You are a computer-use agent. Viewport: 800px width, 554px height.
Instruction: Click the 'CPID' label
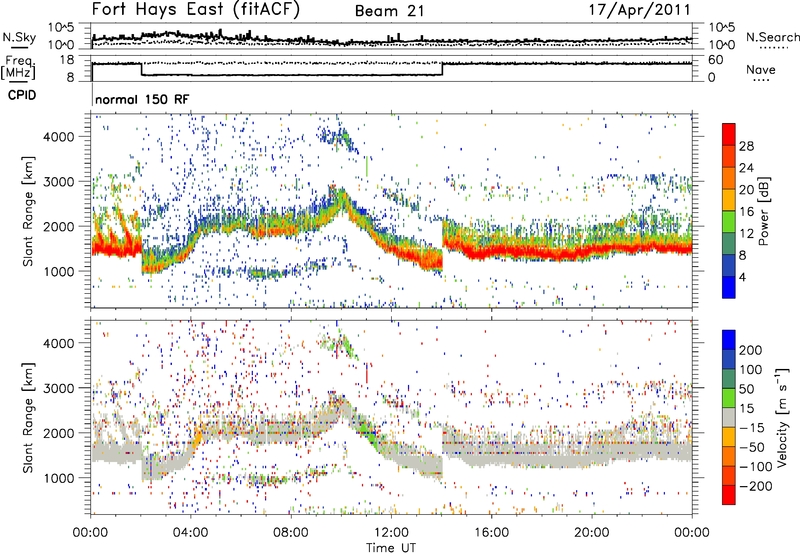(22, 95)
